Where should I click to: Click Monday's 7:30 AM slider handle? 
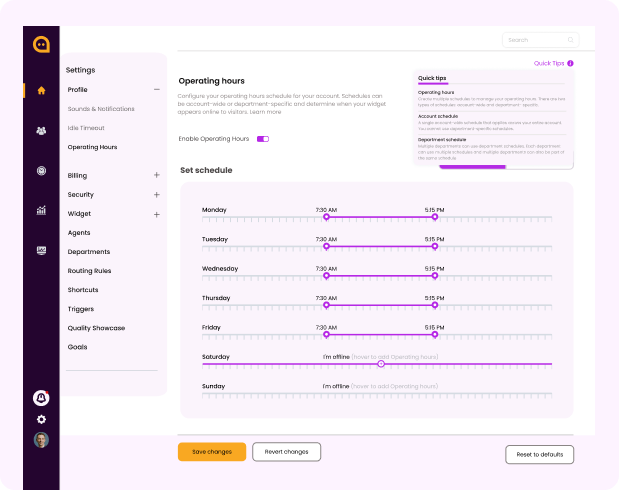[x=326, y=217]
